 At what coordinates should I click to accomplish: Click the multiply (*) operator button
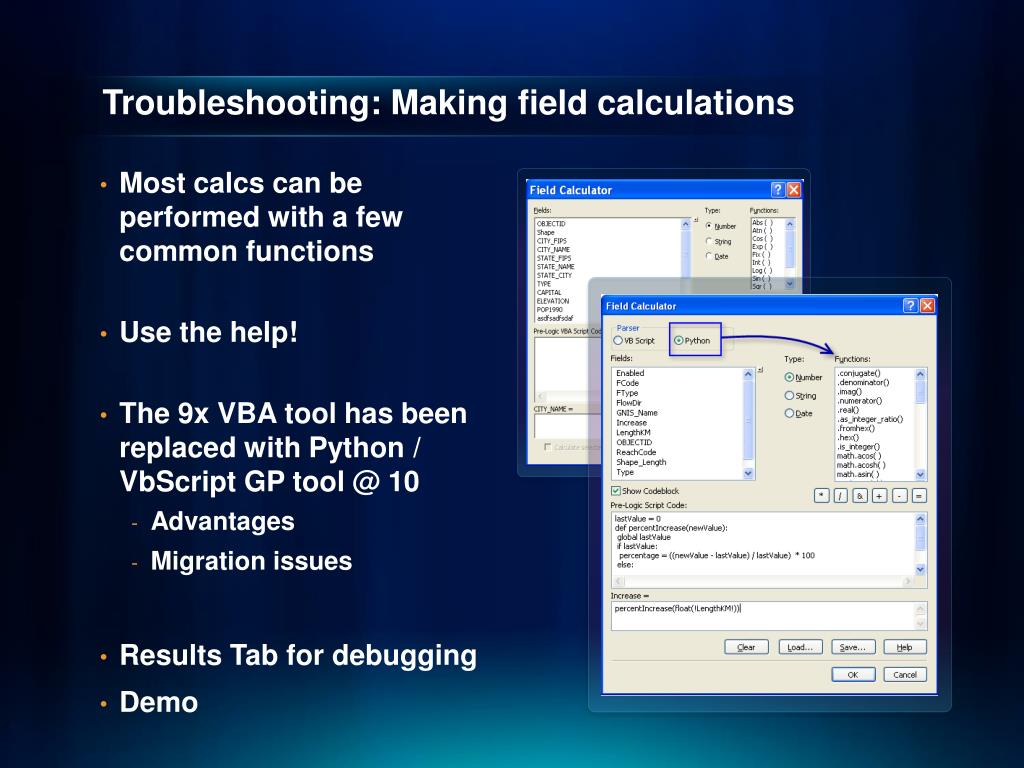822,496
